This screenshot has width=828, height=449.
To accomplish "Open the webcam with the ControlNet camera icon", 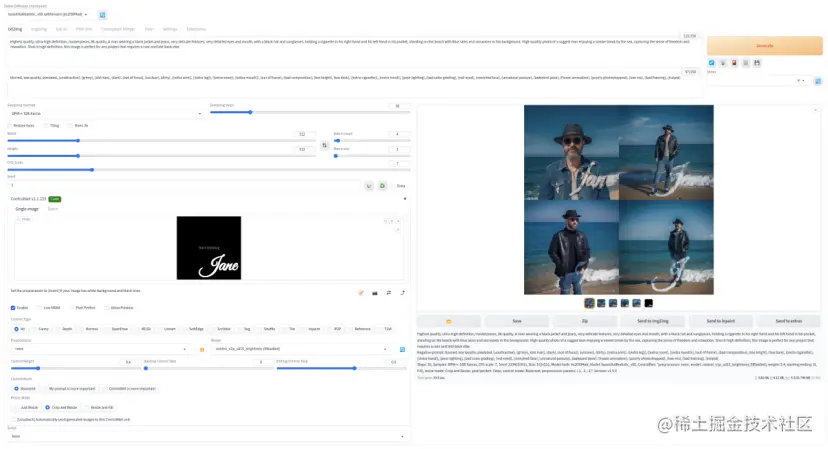I will (x=375, y=293).
